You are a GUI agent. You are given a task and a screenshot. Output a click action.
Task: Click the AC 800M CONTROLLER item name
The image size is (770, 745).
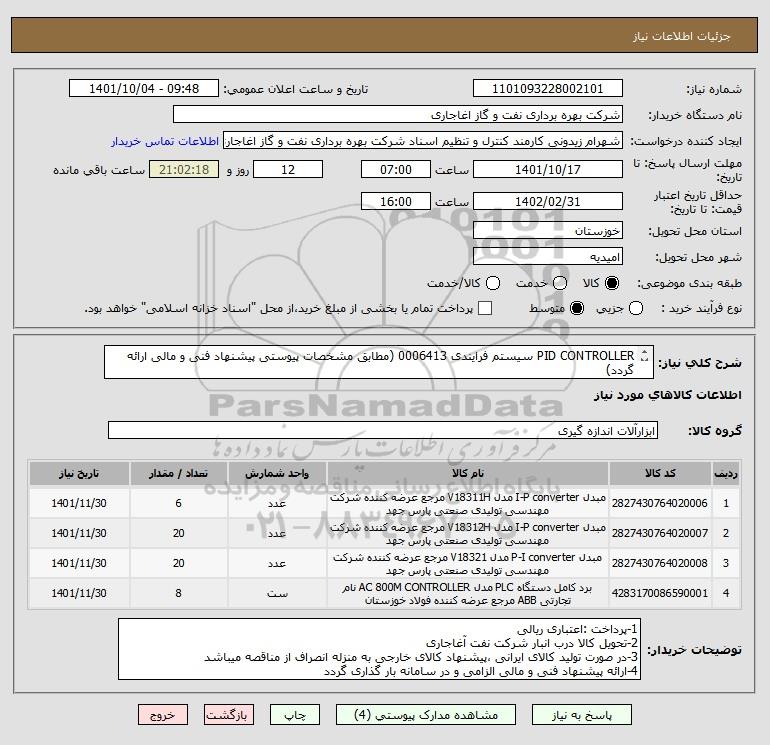click(468, 594)
